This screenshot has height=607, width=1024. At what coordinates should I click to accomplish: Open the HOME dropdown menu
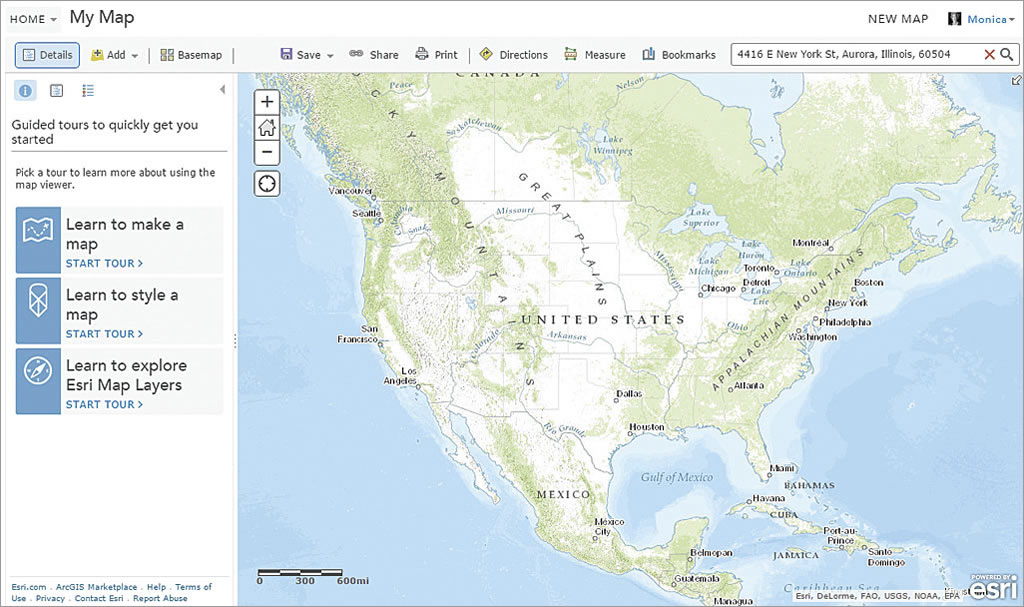coord(33,20)
